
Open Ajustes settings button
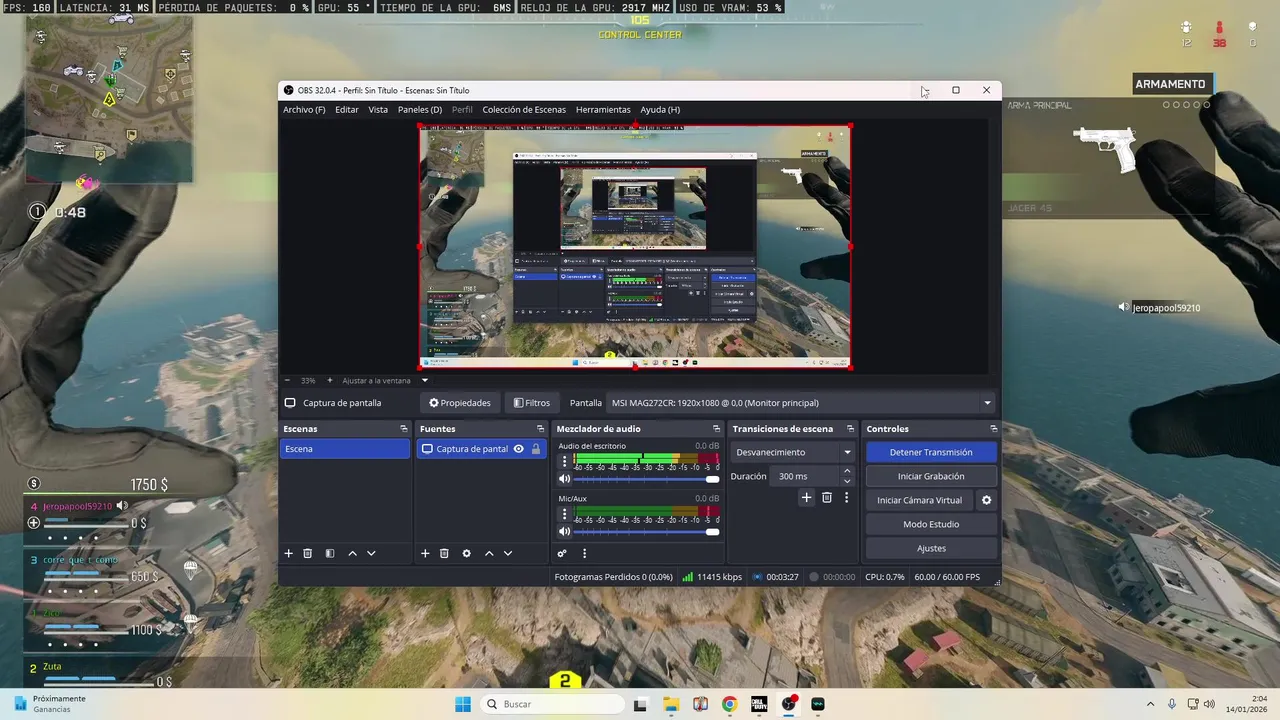pyautogui.click(x=931, y=548)
